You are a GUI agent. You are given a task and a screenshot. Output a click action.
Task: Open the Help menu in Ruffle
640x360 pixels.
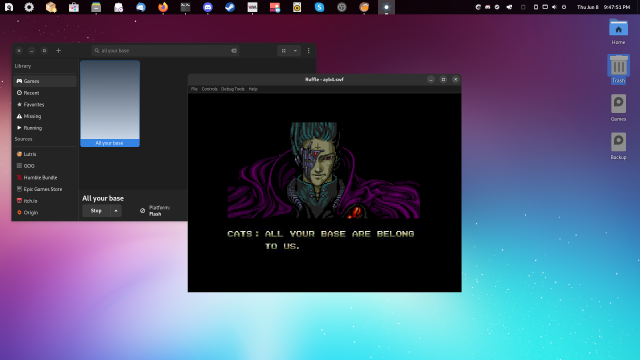click(253, 89)
